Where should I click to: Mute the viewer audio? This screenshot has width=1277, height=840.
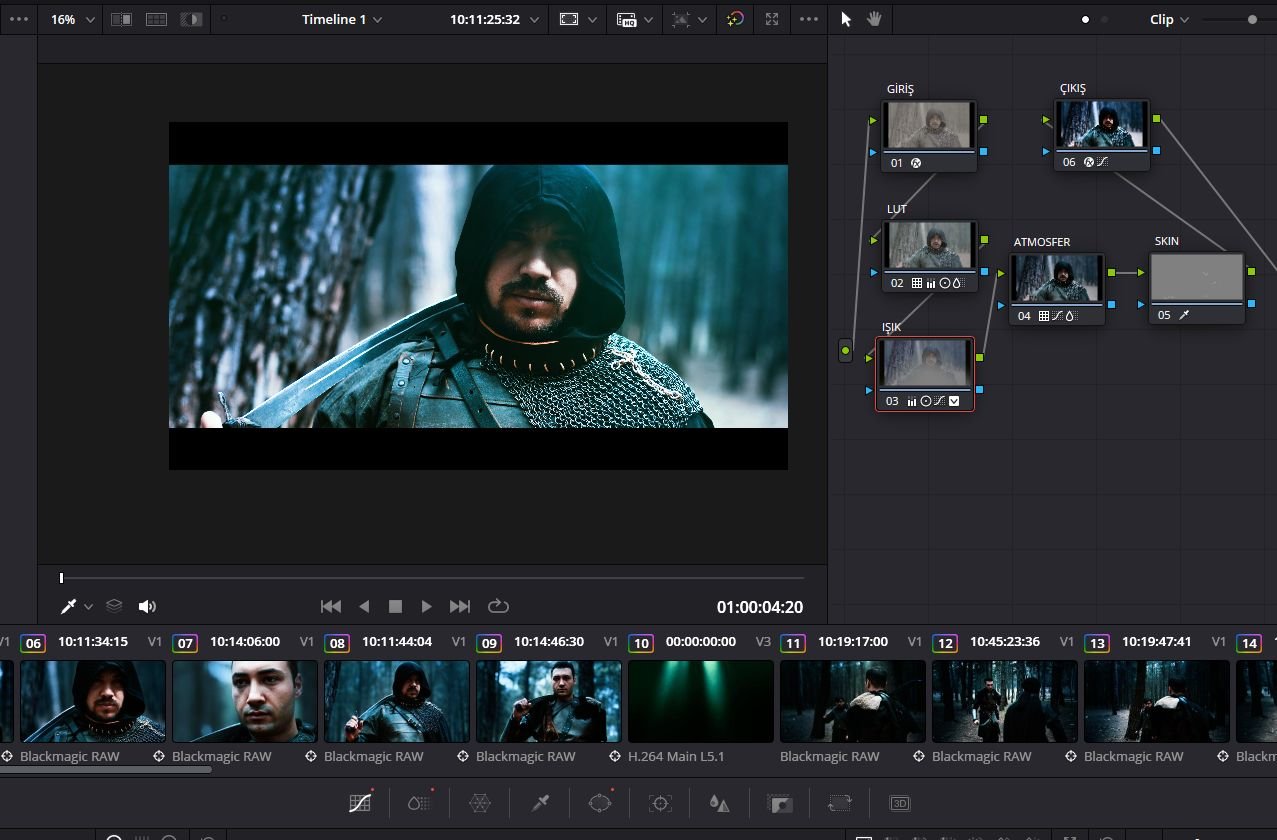click(x=147, y=606)
